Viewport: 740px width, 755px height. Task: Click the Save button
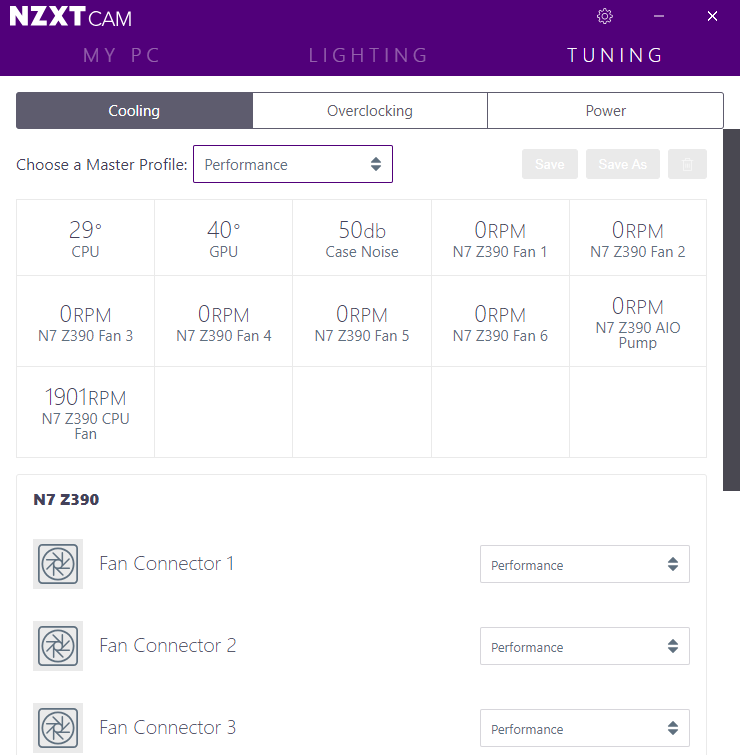(x=550, y=164)
